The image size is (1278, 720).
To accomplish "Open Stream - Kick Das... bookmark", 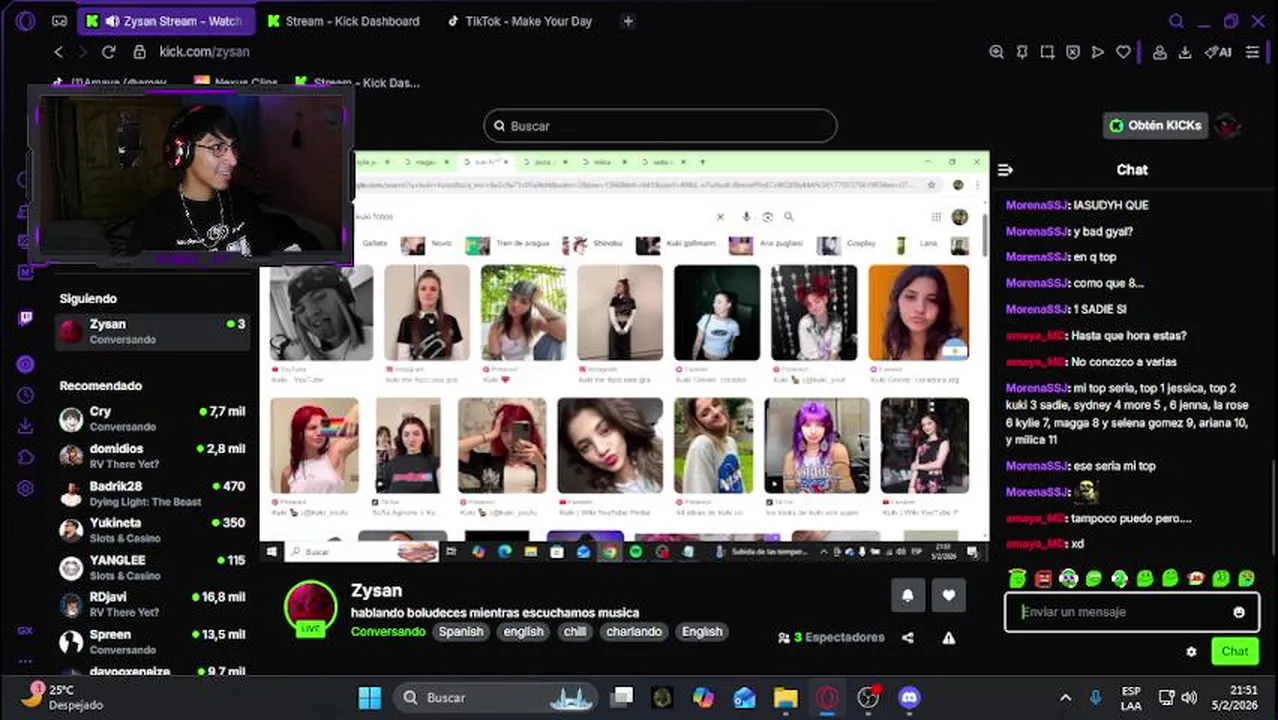I will (x=358, y=83).
